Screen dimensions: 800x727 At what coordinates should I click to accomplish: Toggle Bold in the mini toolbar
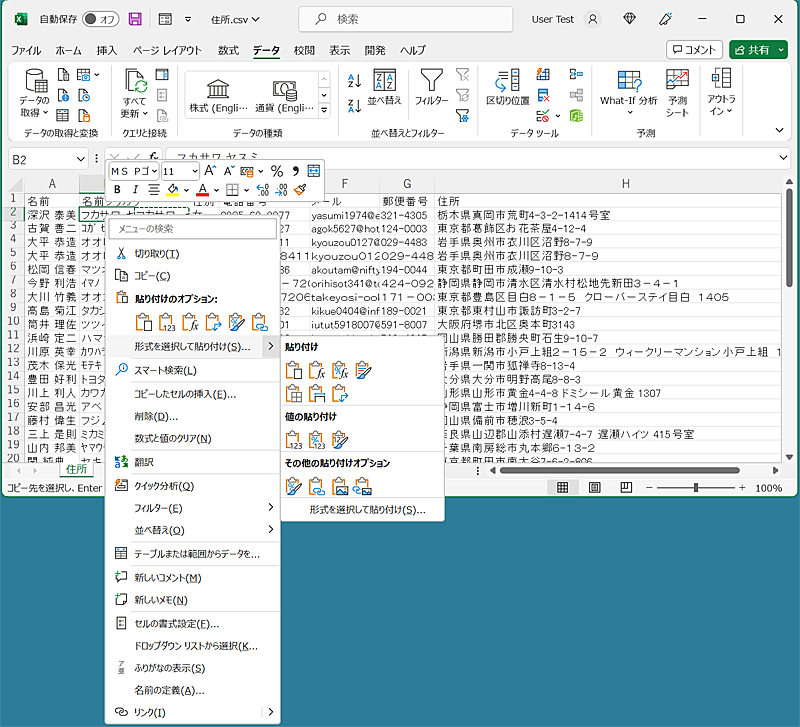click(117, 190)
